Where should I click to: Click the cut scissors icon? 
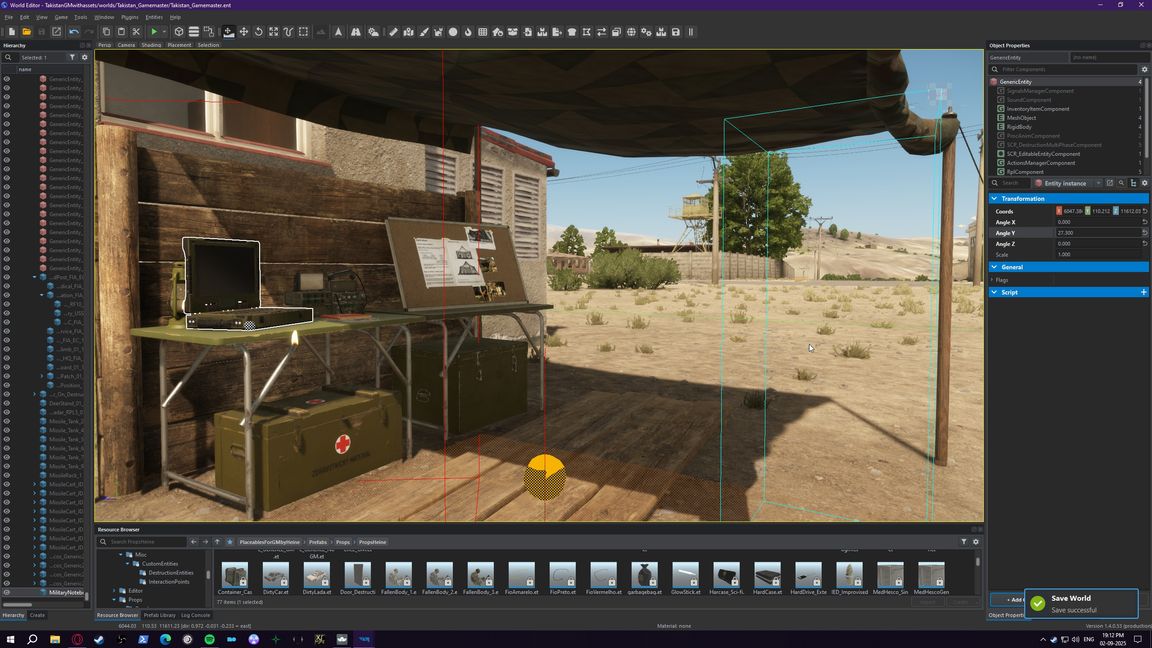coord(136,32)
